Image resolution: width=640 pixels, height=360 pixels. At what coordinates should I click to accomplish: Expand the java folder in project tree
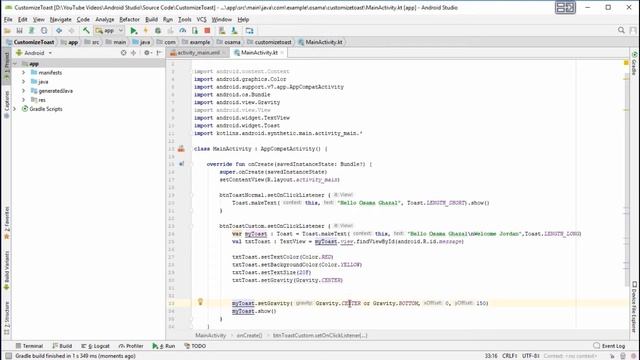point(23,82)
